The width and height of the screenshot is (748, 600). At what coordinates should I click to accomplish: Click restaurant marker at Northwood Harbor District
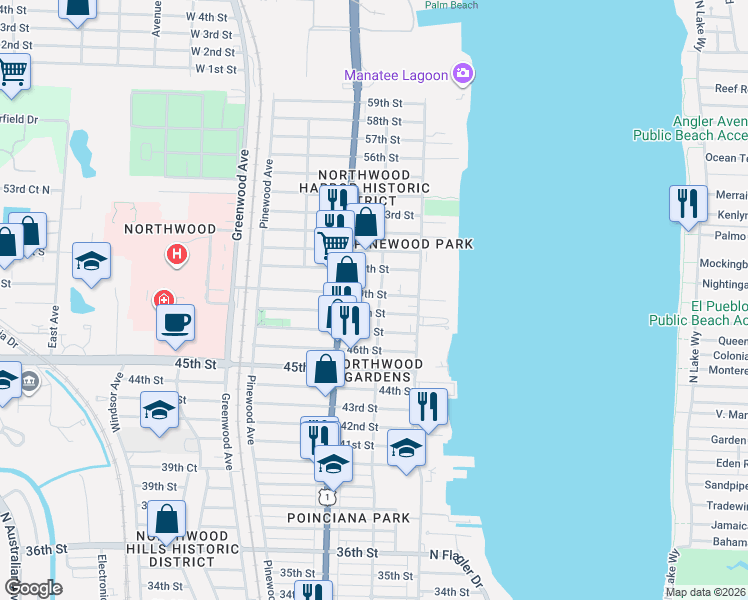point(338,197)
